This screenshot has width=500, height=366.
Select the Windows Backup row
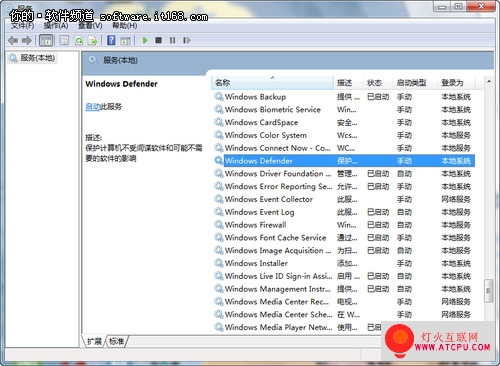(344, 97)
